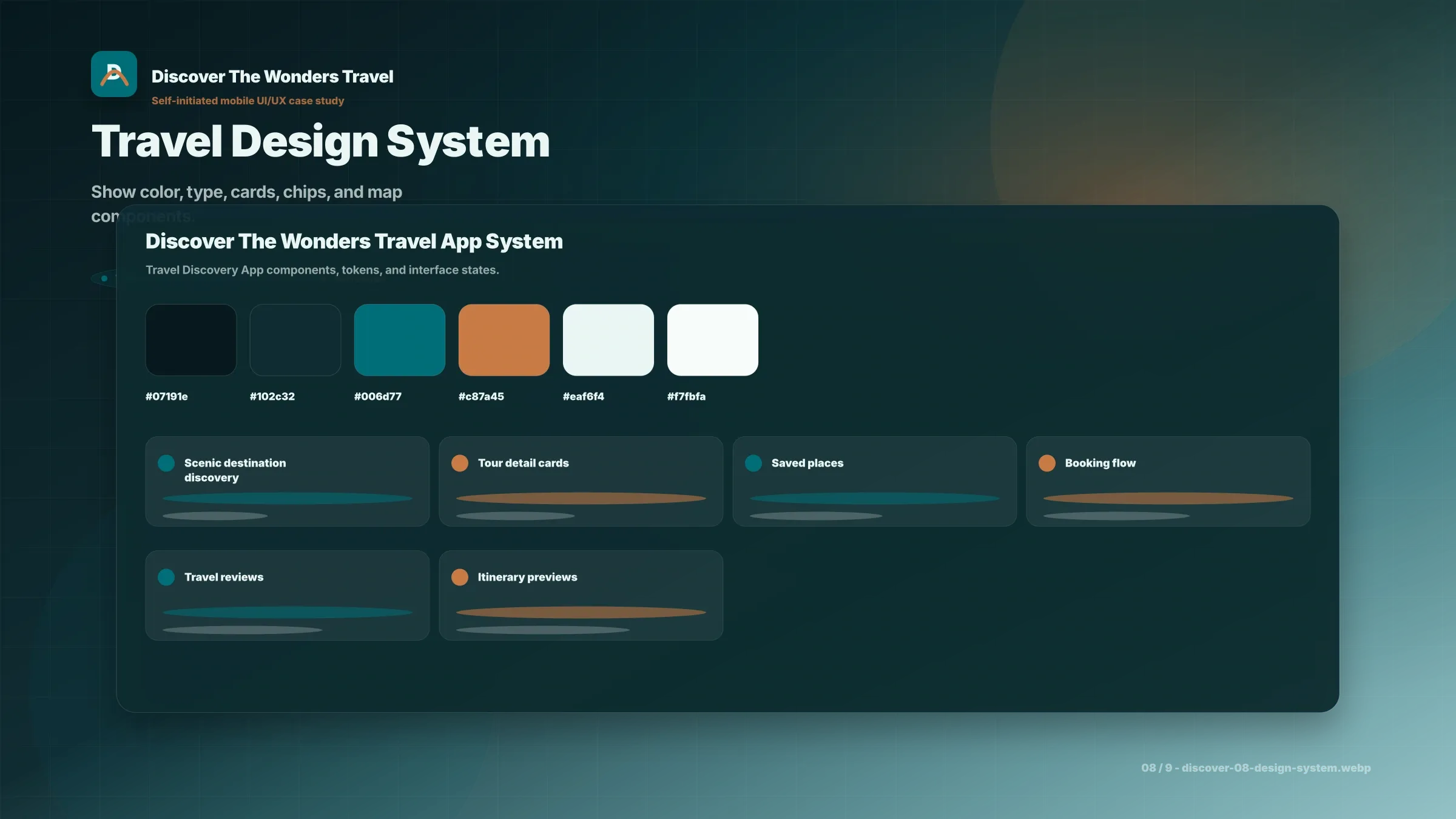Screen dimensions: 1456x819
Task: Click the teal dot beside Travel reviews
Action: (x=166, y=578)
